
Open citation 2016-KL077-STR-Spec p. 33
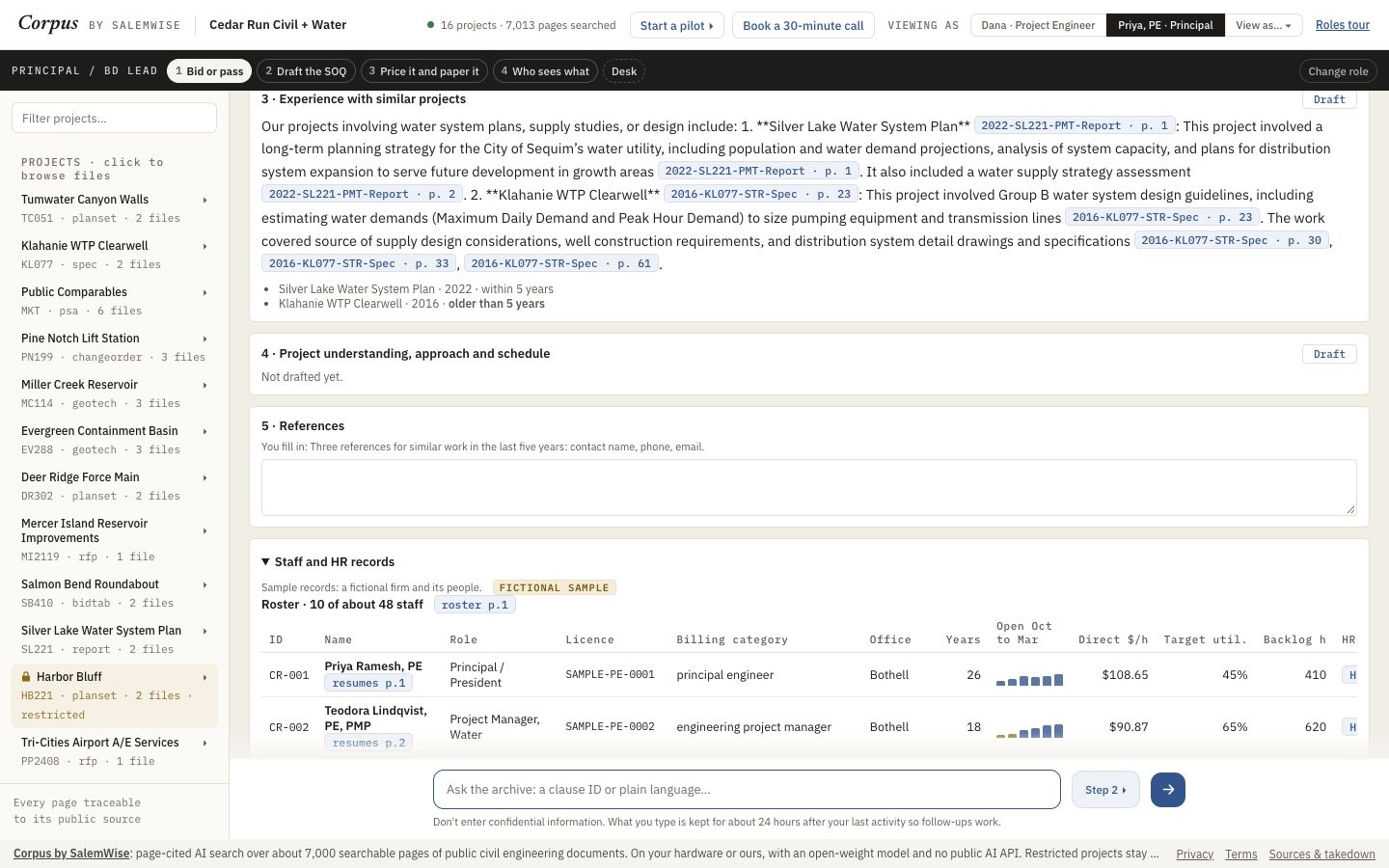(359, 263)
